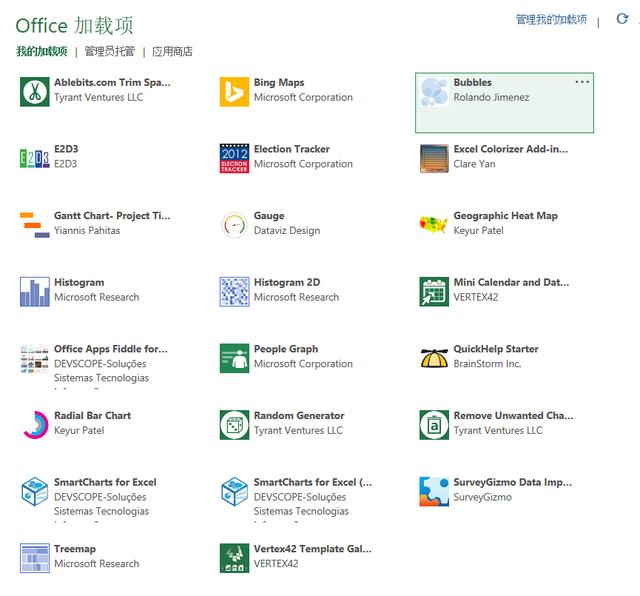Open the Office Apps Fiddle icon
The image size is (640, 596).
(35, 358)
